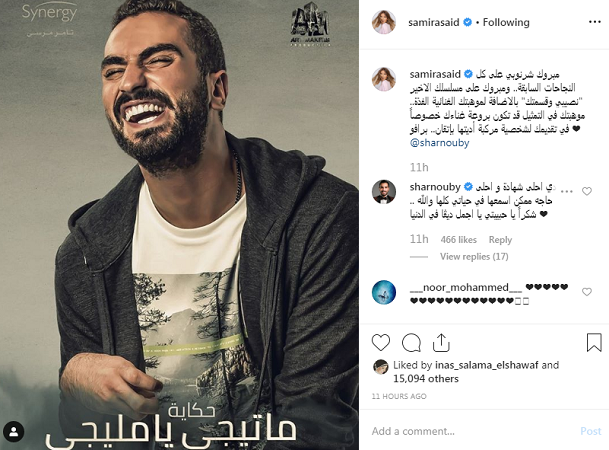View the 15,094 others likes list
Viewport: 609px width, 450px height.
tap(426, 379)
